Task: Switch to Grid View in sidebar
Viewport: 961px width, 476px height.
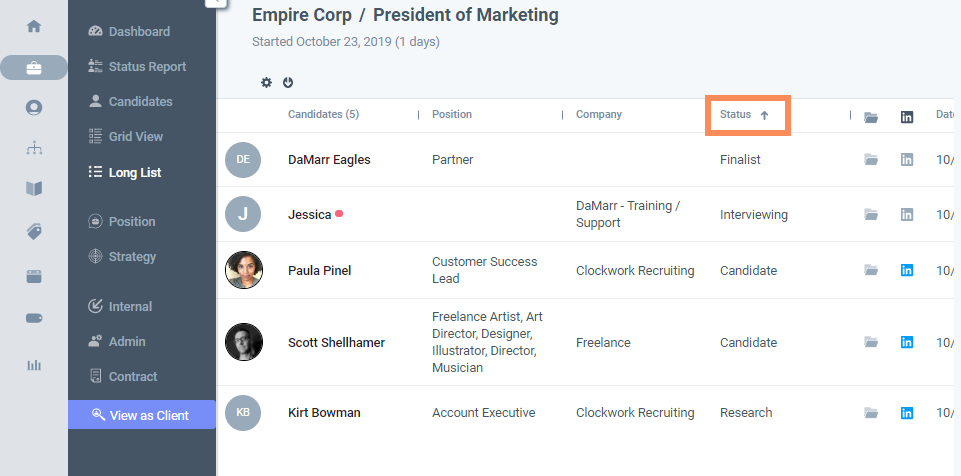Action: point(135,136)
